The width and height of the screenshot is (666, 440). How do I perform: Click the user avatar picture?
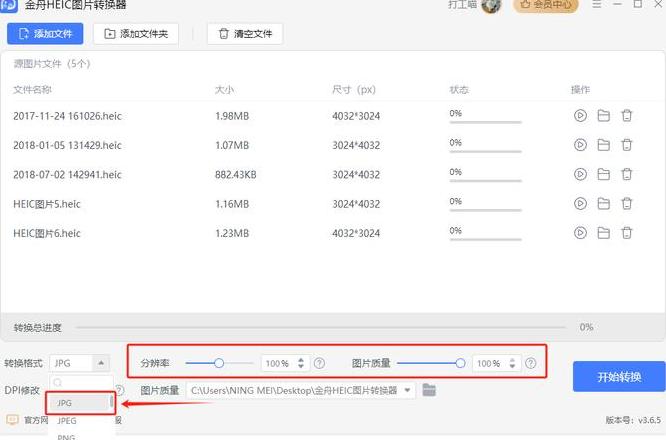[491, 5]
